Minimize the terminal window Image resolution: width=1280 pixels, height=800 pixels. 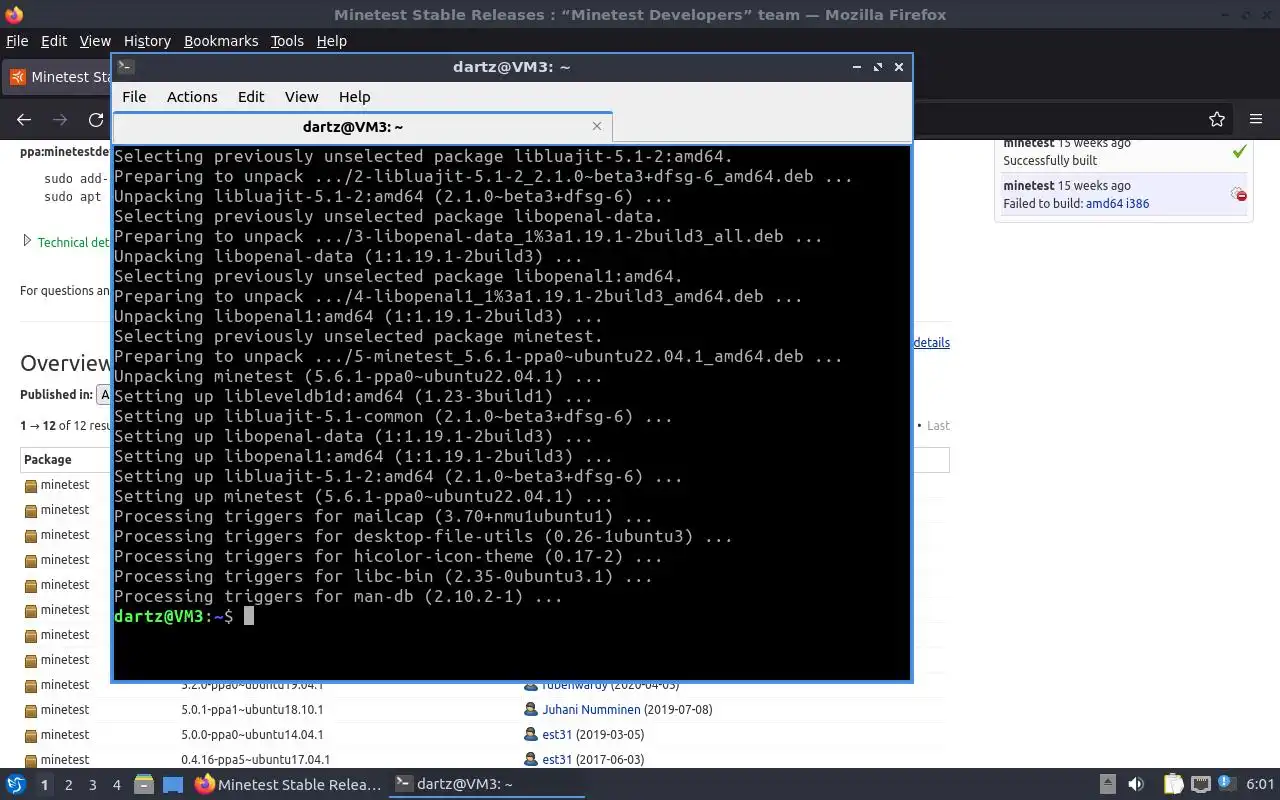857,67
